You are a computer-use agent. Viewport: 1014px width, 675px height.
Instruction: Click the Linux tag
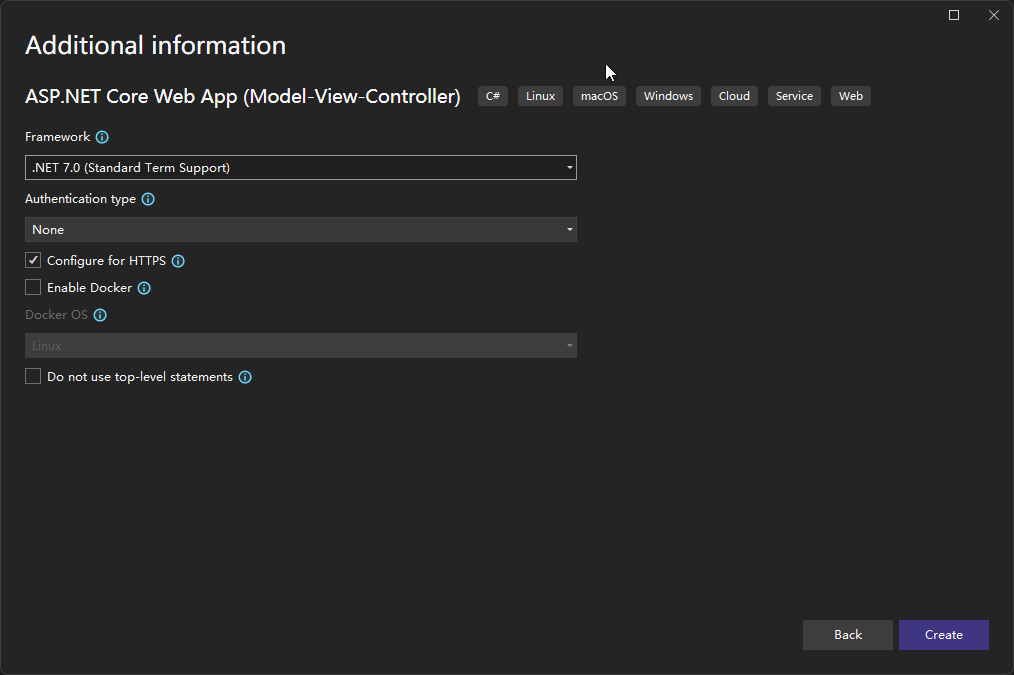point(541,96)
